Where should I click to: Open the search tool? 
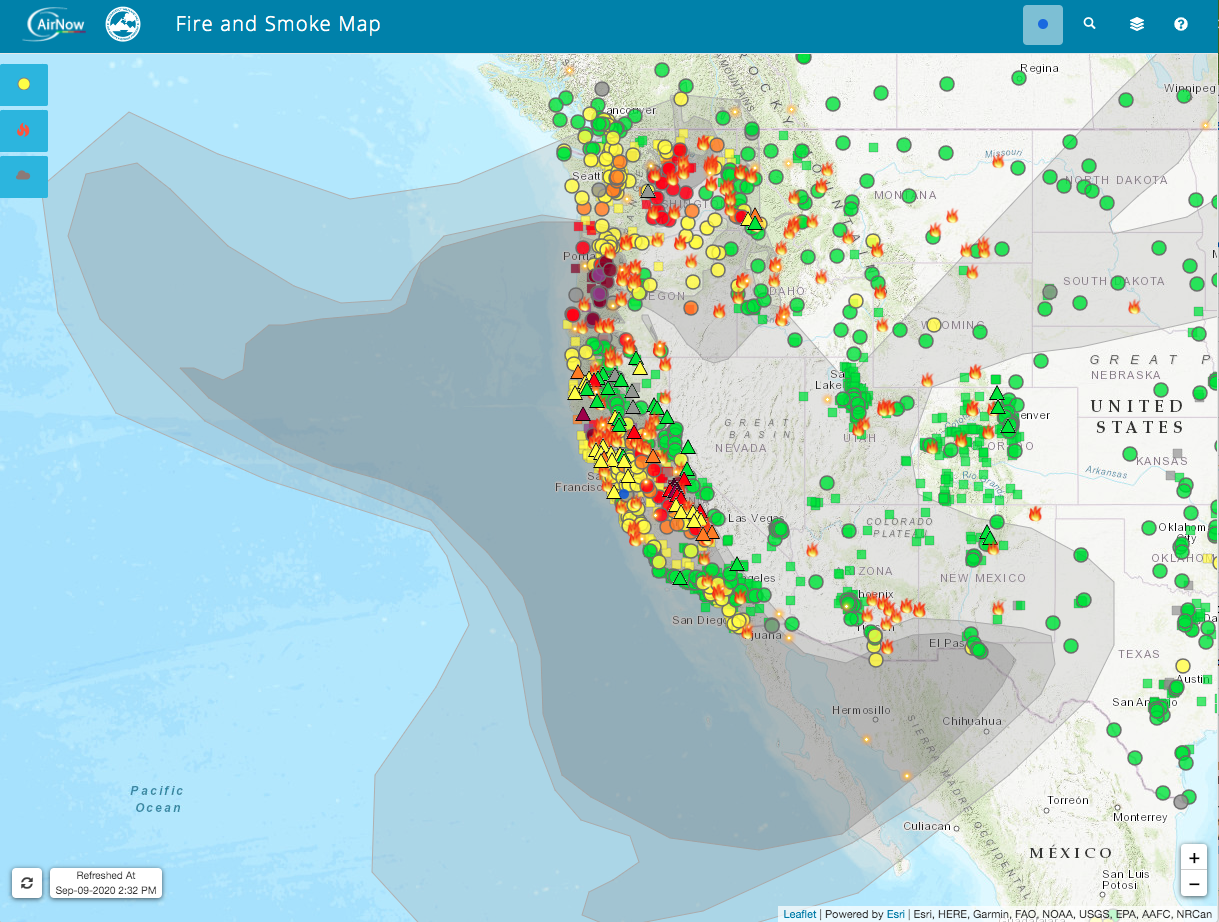tap(1089, 24)
